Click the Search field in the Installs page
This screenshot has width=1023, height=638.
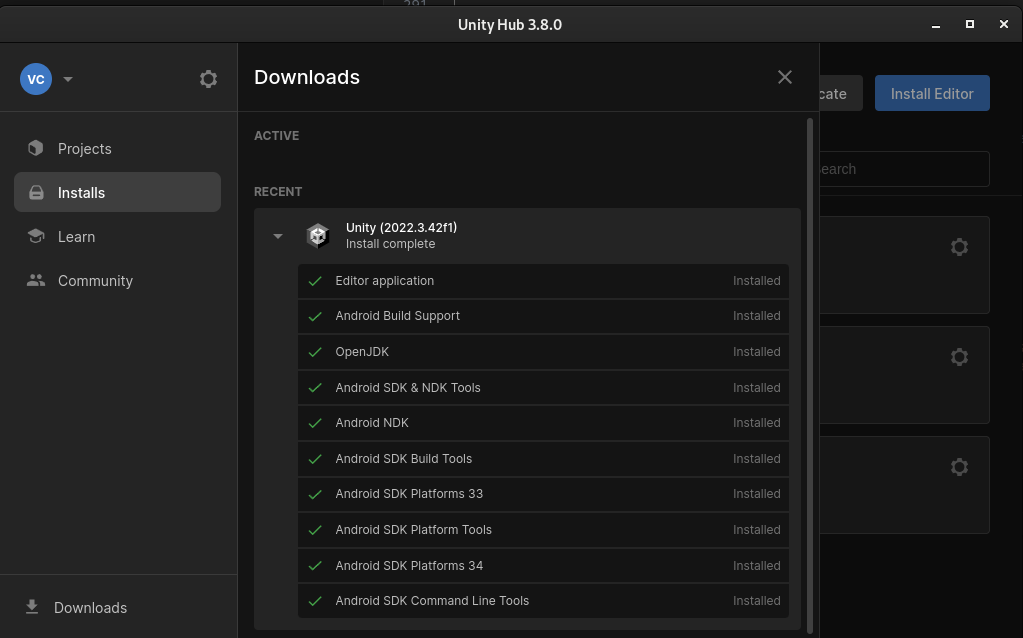[x=900, y=169]
